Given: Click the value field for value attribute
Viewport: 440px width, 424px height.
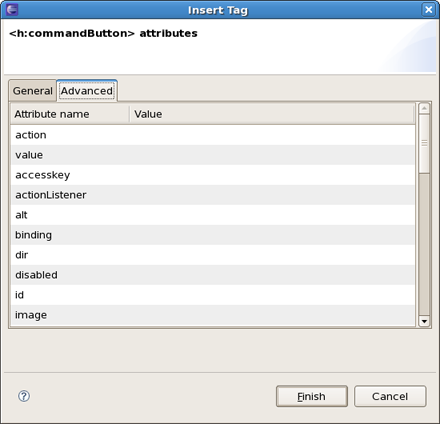Looking at the screenshot, I should (x=272, y=155).
